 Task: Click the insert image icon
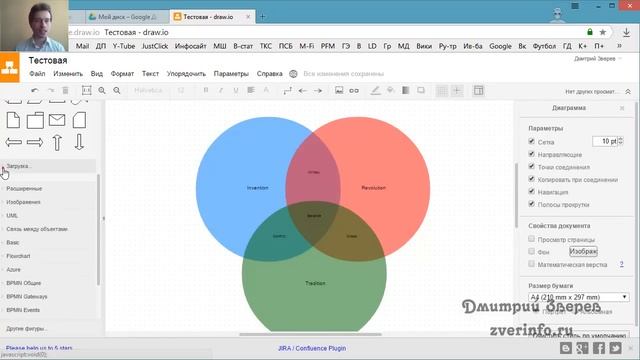(x=339, y=90)
